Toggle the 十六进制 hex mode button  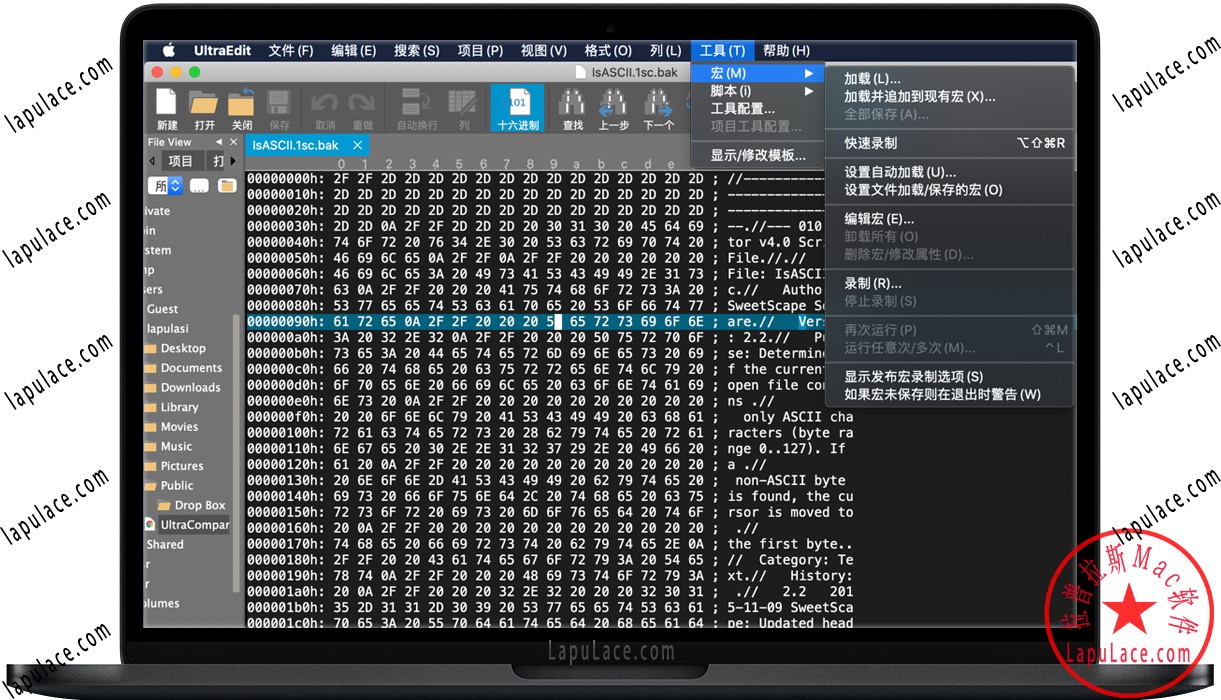click(x=517, y=107)
